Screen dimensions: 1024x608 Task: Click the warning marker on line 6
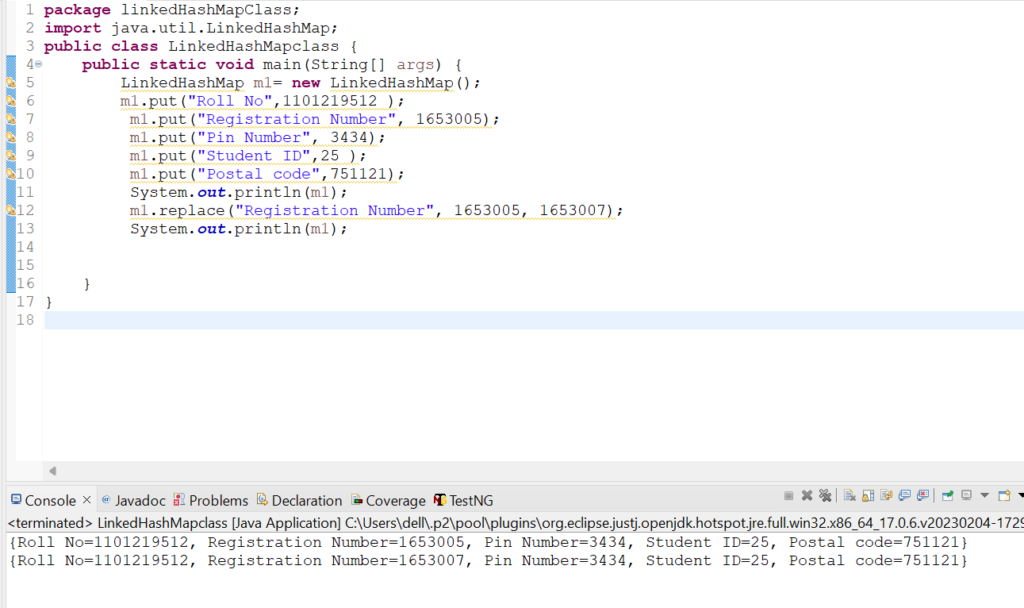10,101
